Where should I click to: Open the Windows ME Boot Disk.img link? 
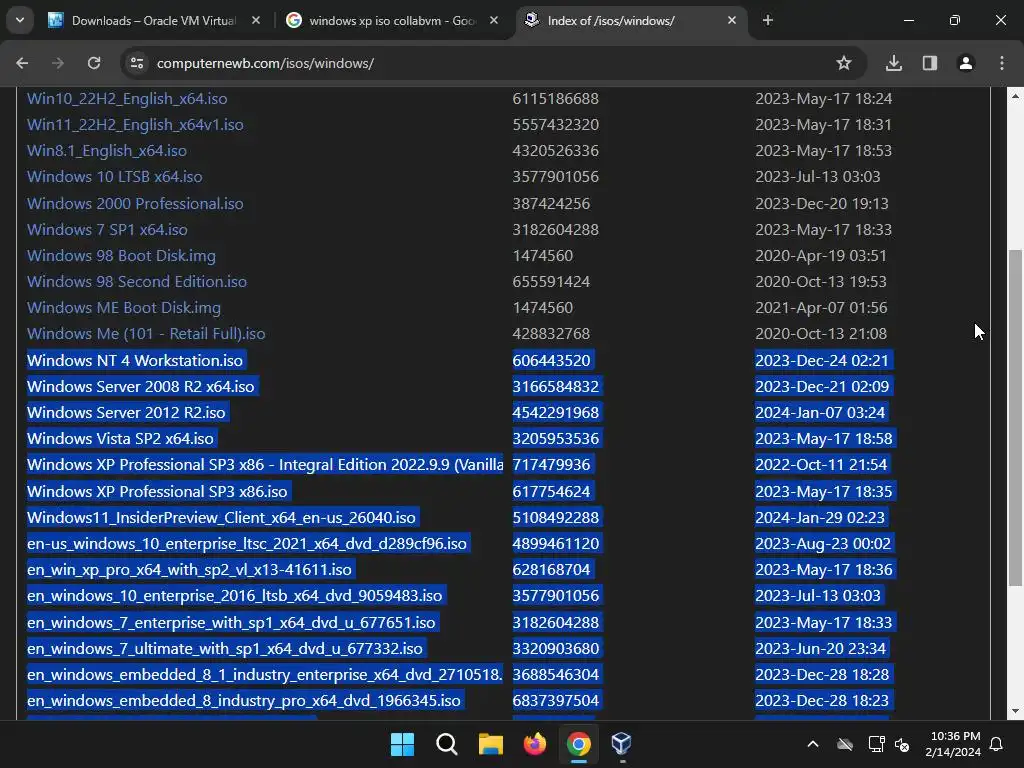[x=124, y=308]
